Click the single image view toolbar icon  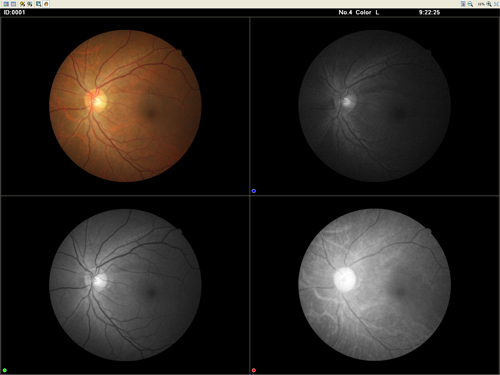click(13, 4)
